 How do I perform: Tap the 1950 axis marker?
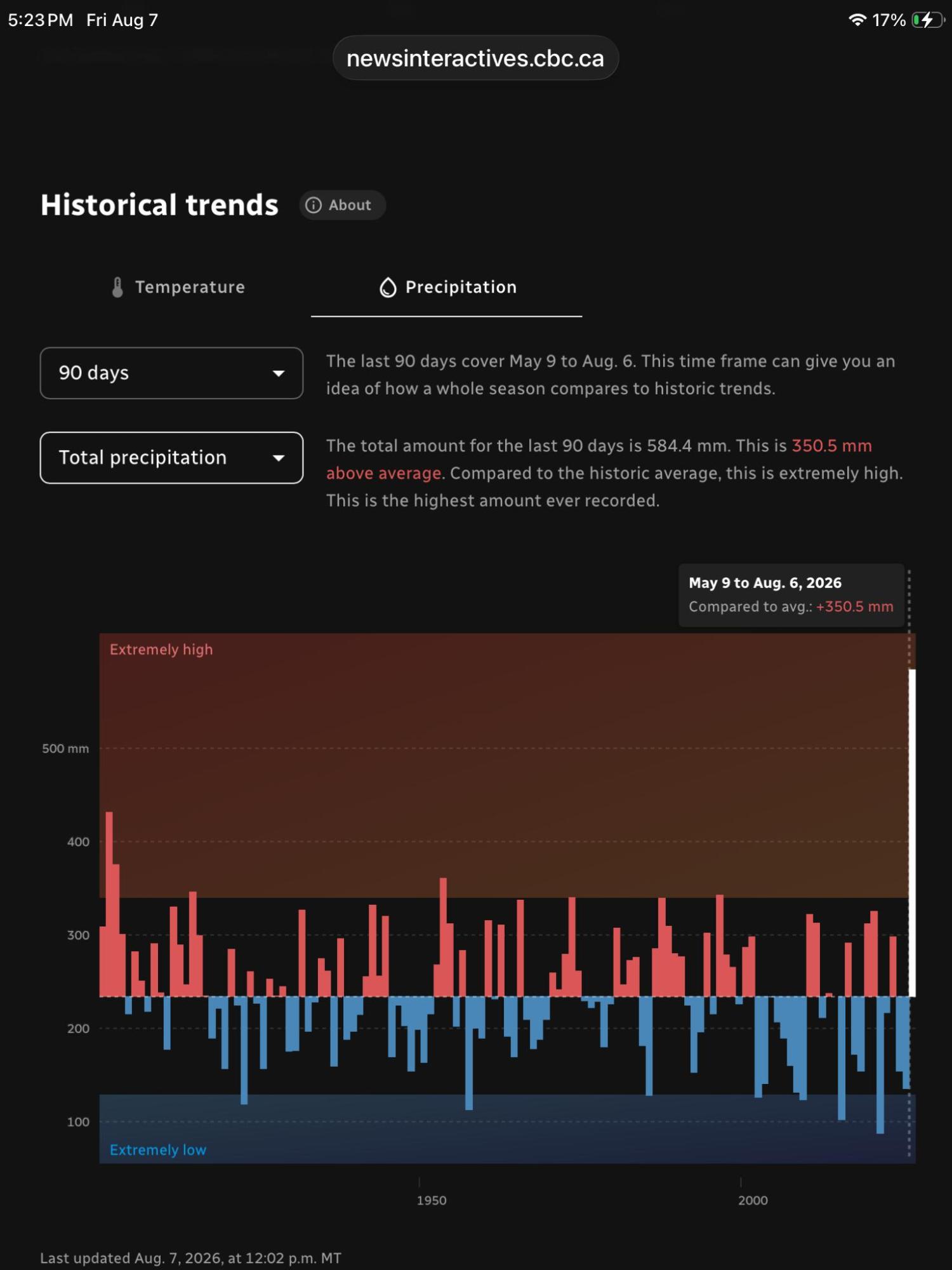tap(432, 1200)
